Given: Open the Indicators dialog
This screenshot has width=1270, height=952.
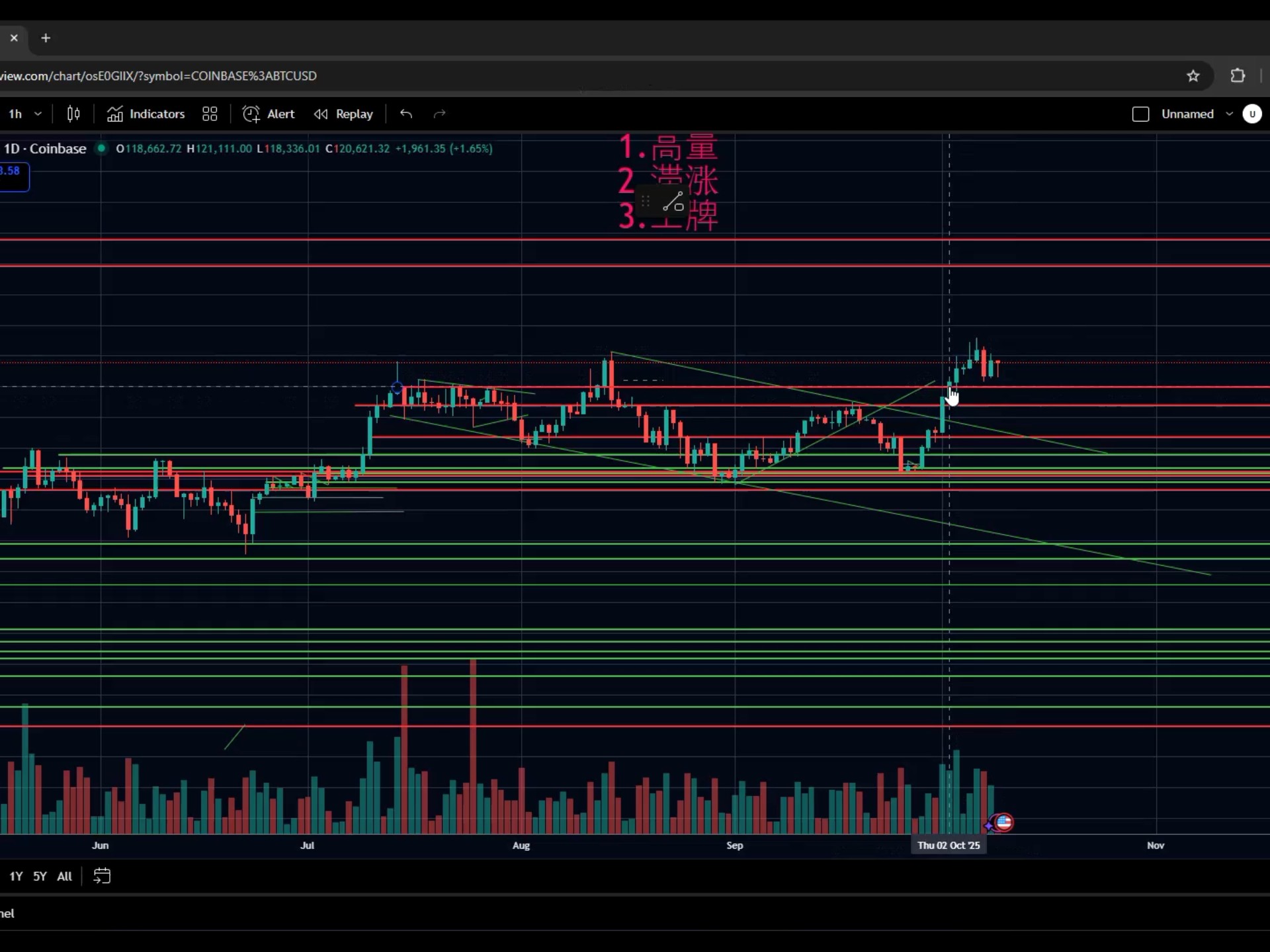Looking at the screenshot, I should coord(146,114).
